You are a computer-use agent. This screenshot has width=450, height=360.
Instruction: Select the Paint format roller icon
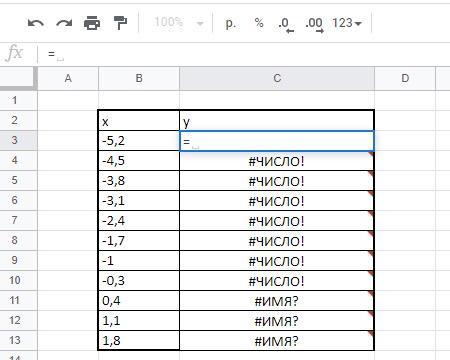click(120, 23)
